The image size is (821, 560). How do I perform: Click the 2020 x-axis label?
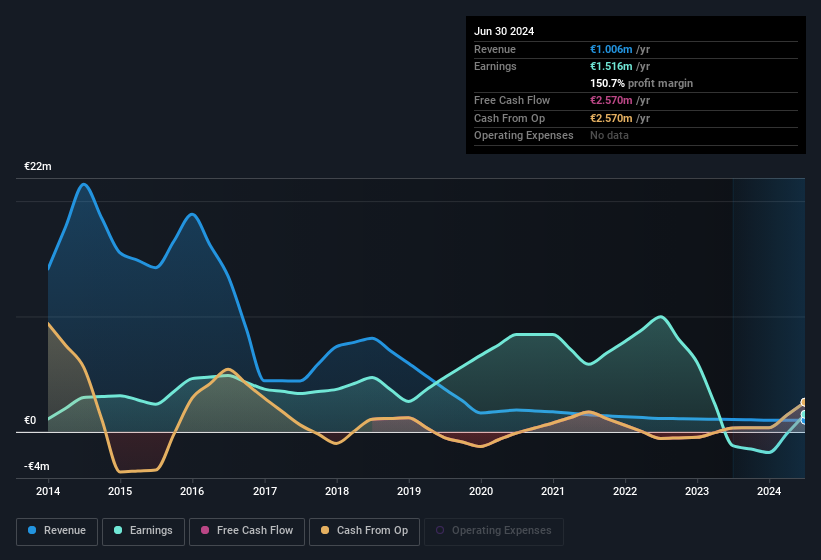pyautogui.click(x=481, y=491)
